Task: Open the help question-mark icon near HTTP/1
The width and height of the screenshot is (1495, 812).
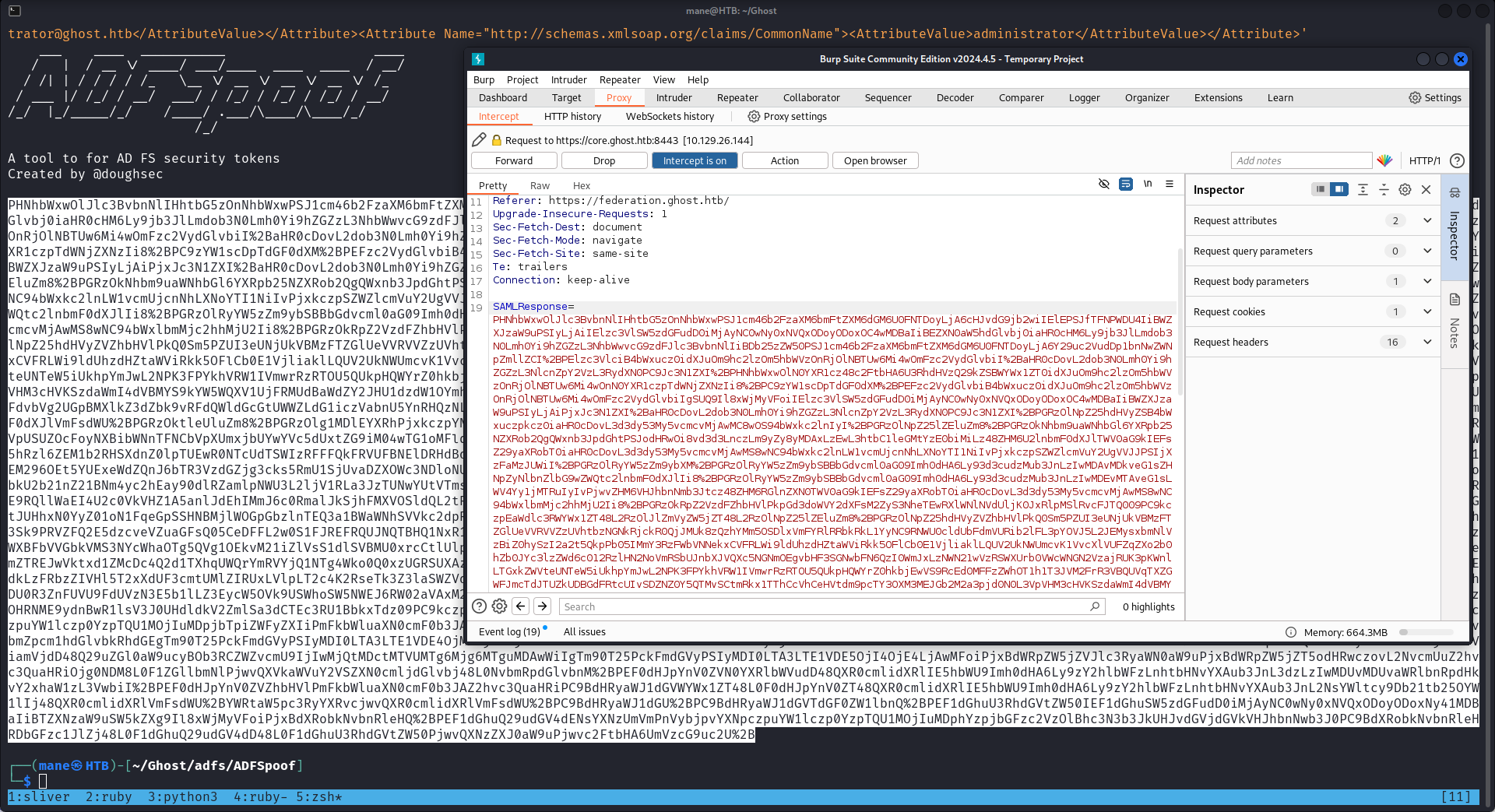Action: pyautogui.click(x=1457, y=160)
